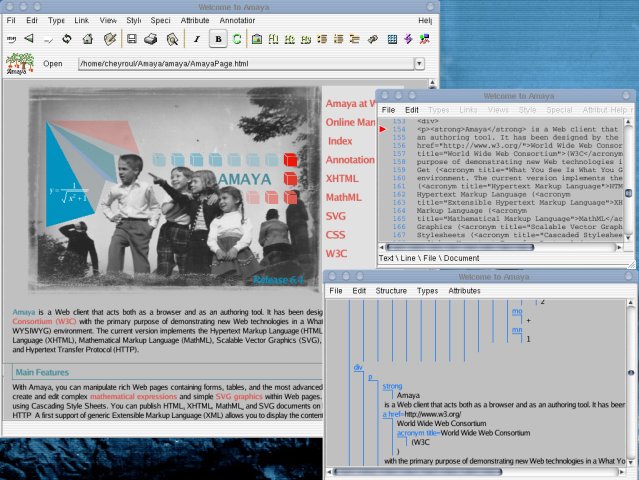Open Help menu in main window

pyautogui.click(x=425, y=20)
